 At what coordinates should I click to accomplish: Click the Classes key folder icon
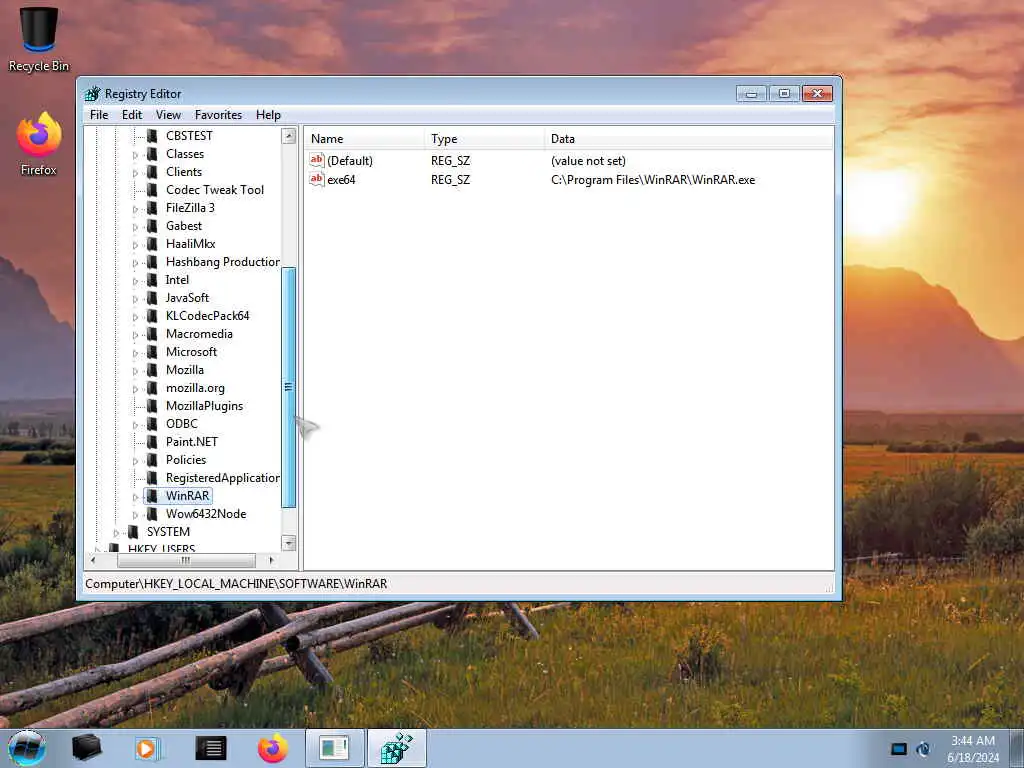(x=152, y=154)
